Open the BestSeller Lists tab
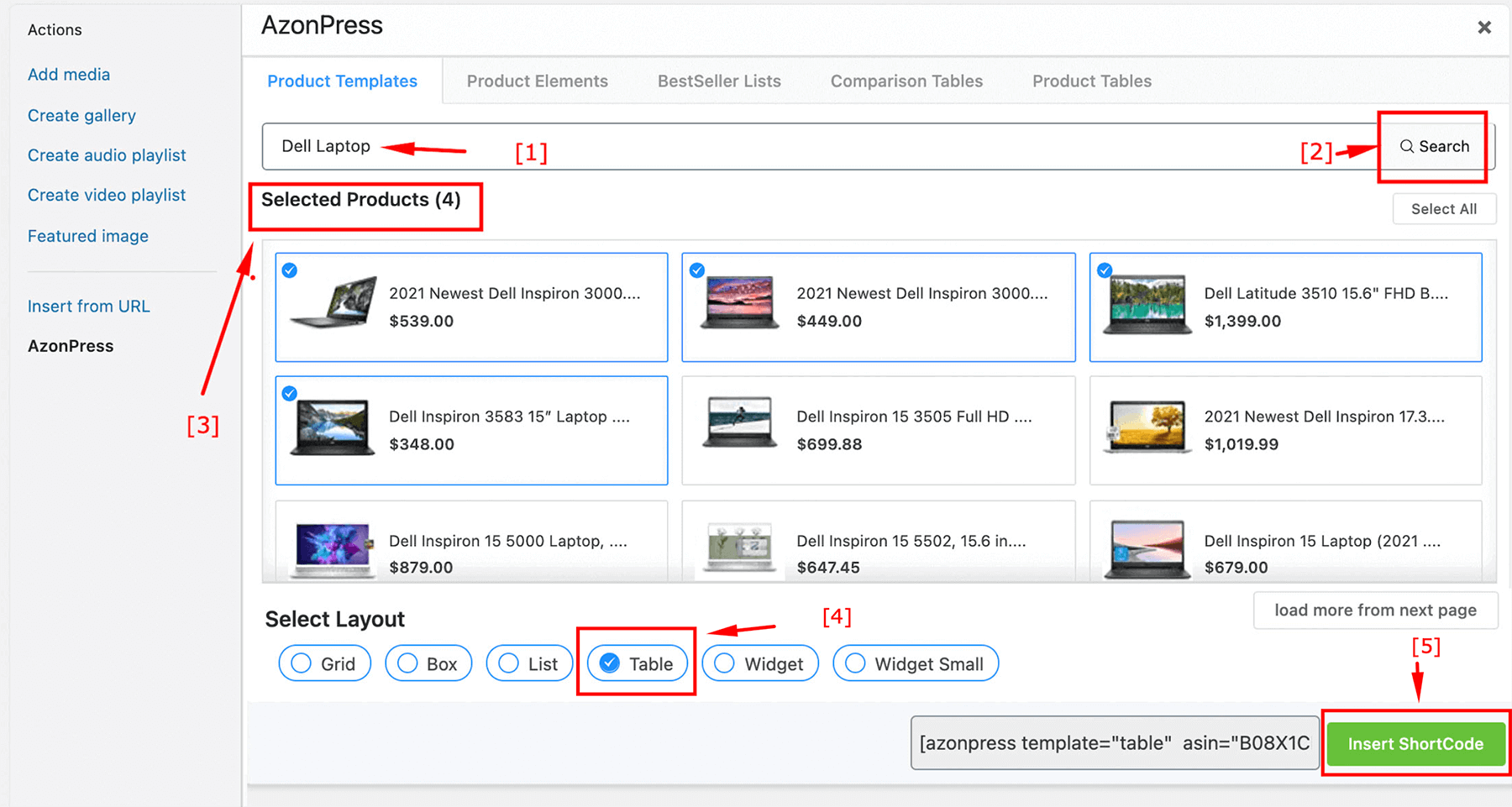Image resolution: width=1512 pixels, height=807 pixels. pos(719,81)
